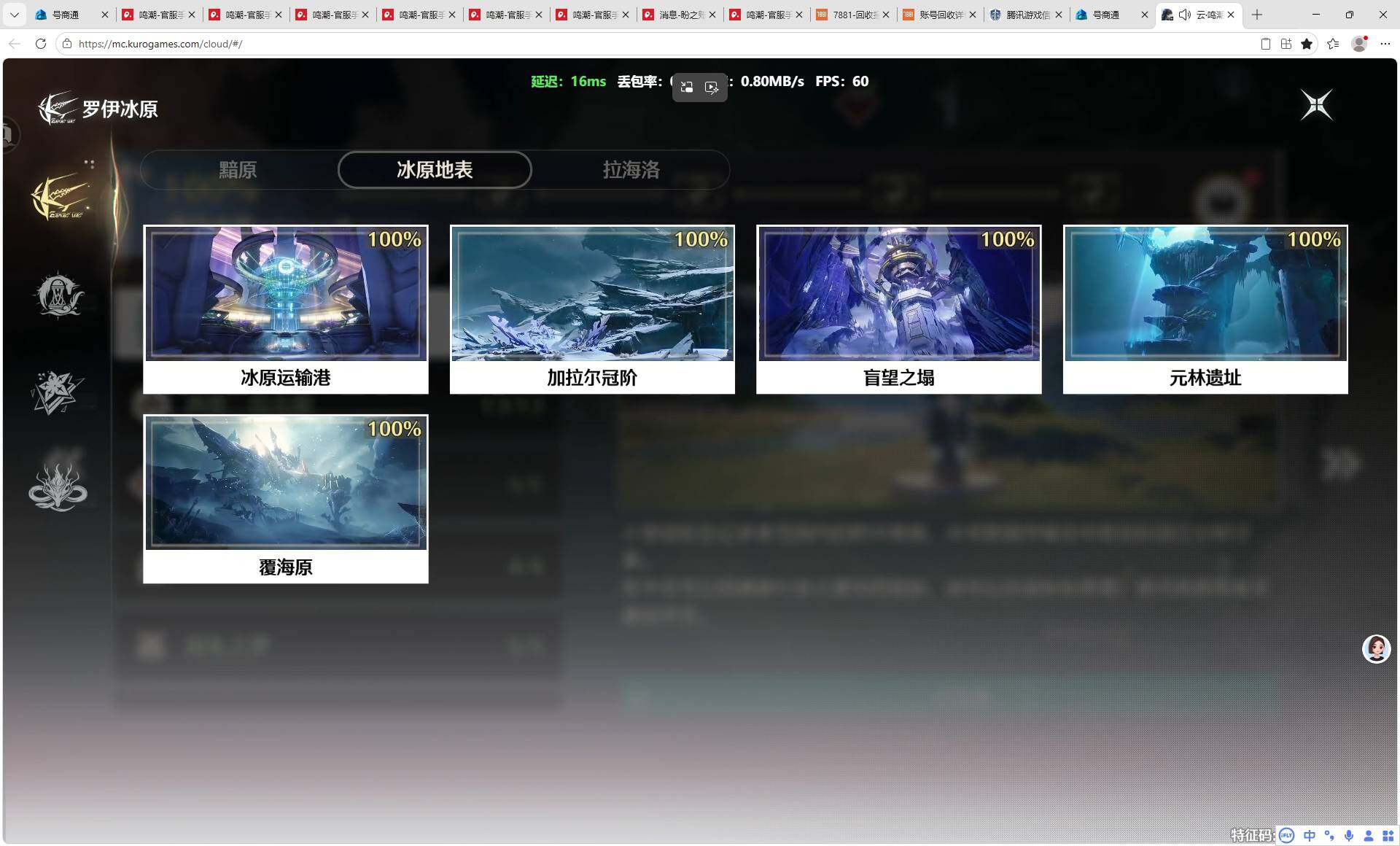Switch to the 黯原 tab
Image resolution: width=1400 pixels, height=846 pixels.
coord(238,170)
